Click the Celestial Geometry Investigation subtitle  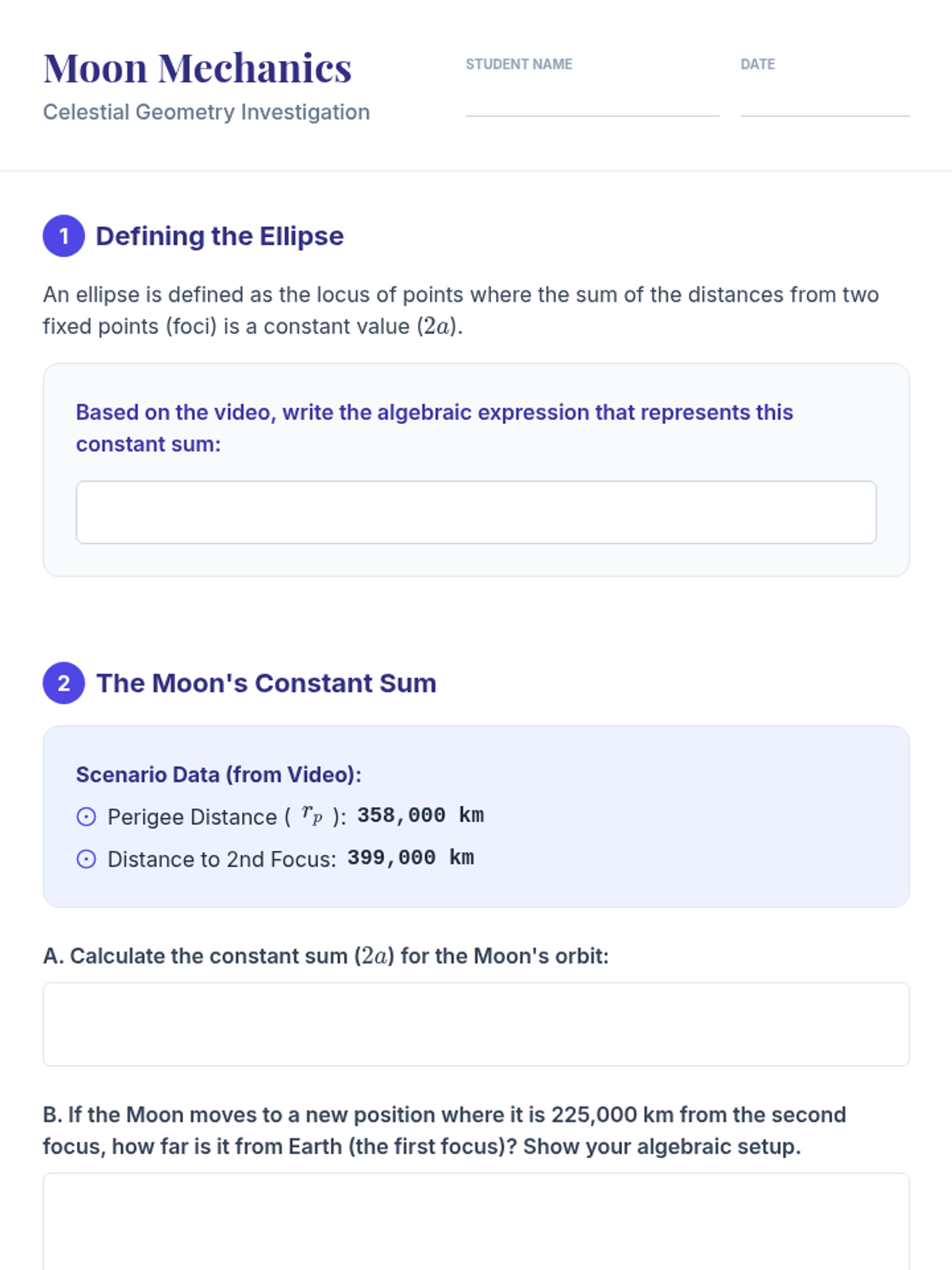click(x=206, y=112)
